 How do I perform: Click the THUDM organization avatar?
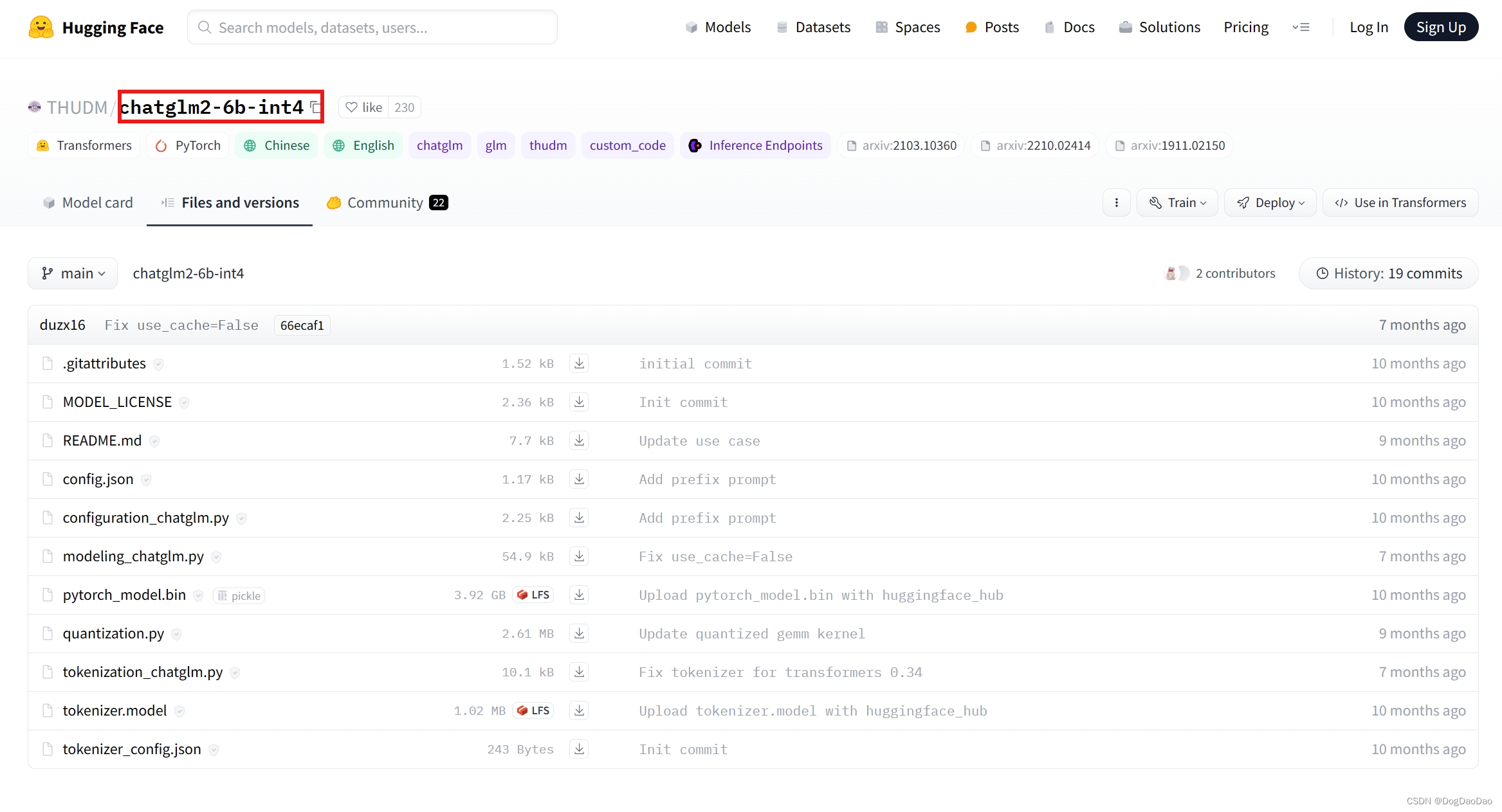35,107
